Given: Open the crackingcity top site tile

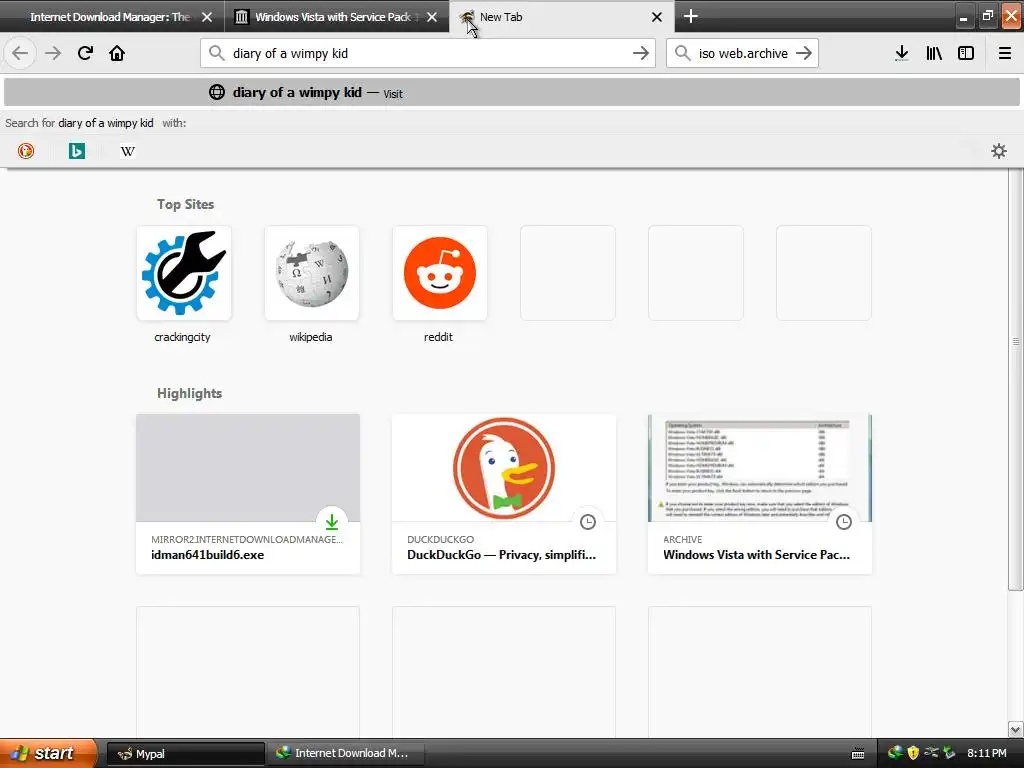Looking at the screenshot, I should 184,273.
